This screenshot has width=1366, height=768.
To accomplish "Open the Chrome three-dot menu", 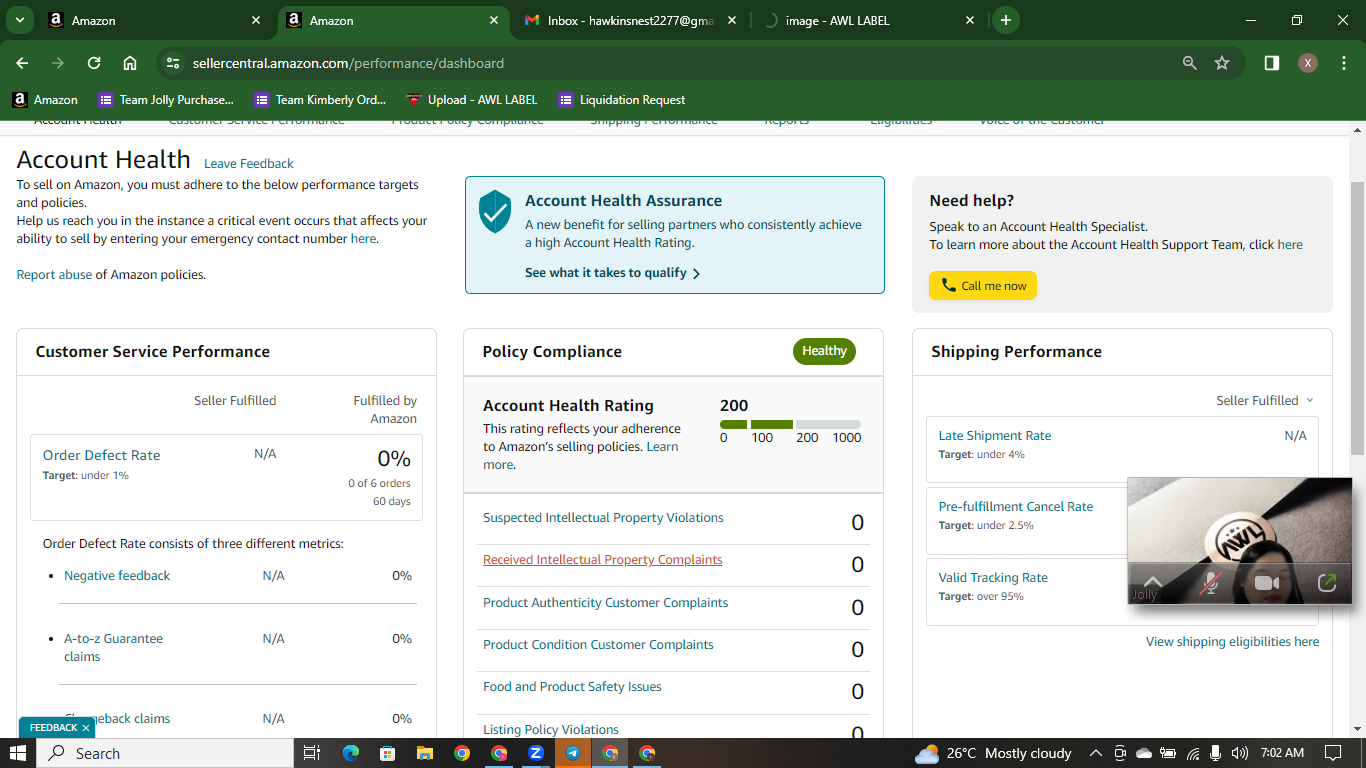I will [x=1342, y=63].
